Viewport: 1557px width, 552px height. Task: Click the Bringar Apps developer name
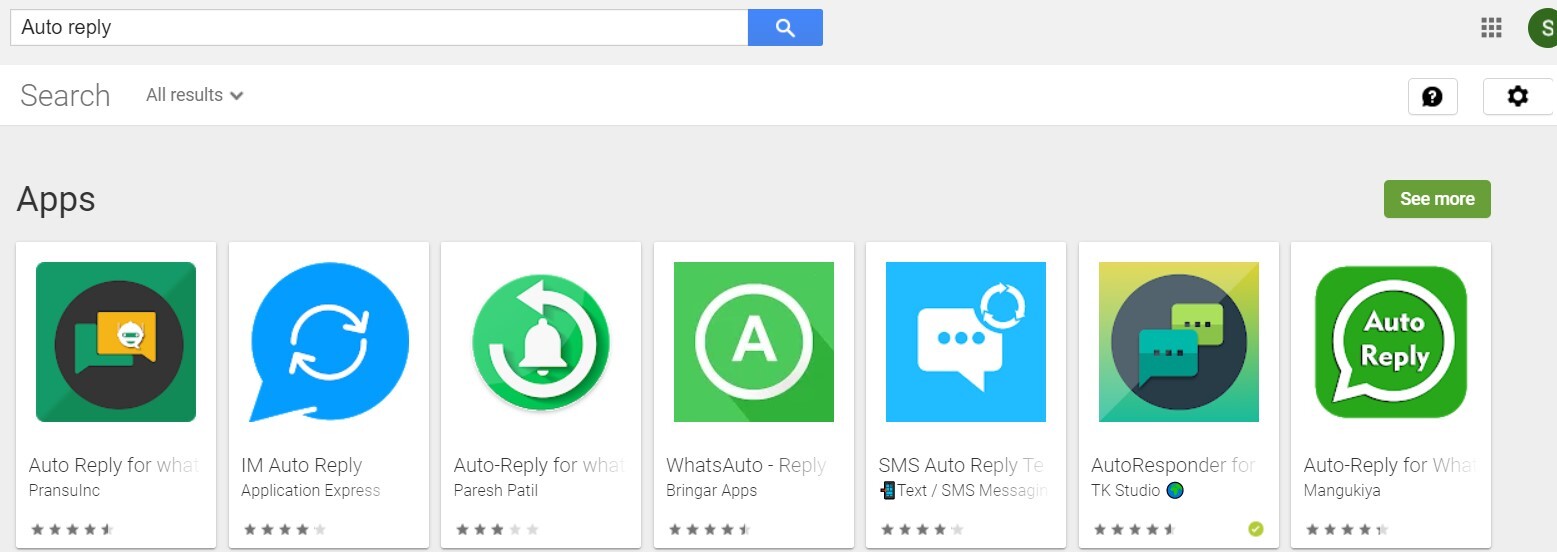coord(711,491)
